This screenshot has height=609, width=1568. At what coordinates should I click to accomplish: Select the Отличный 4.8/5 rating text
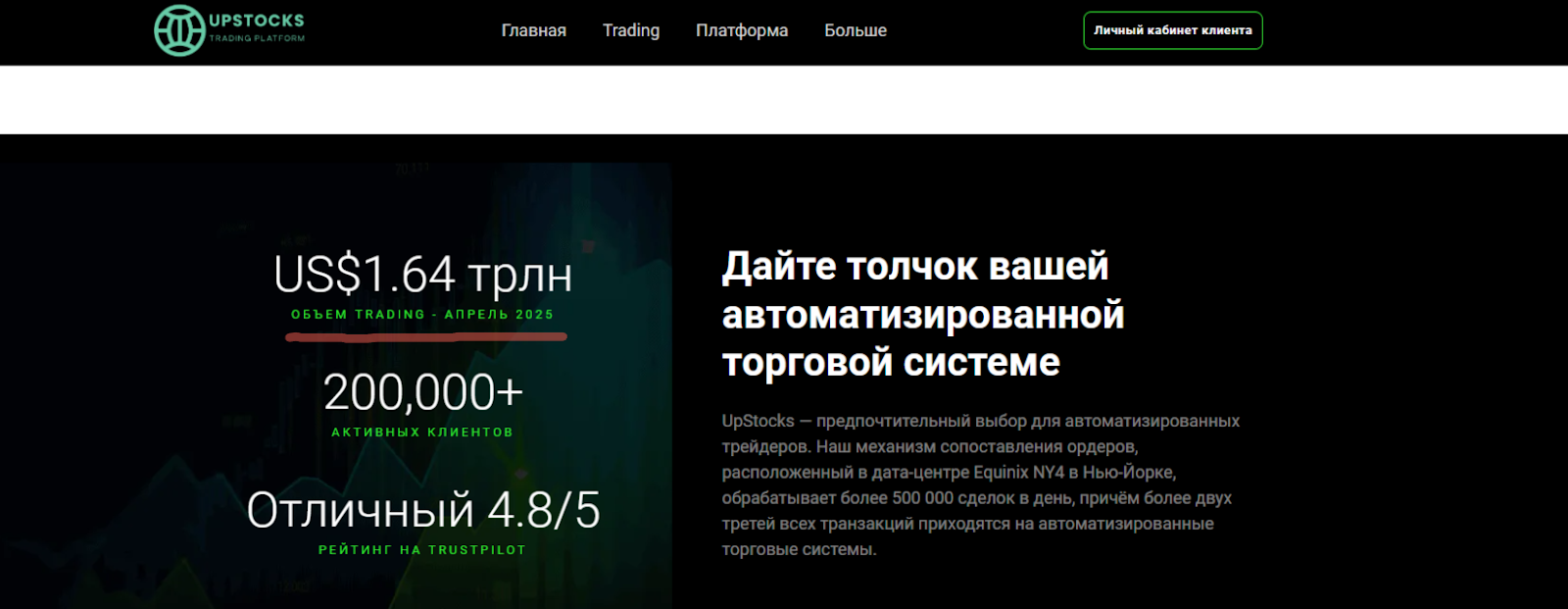click(x=423, y=510)
